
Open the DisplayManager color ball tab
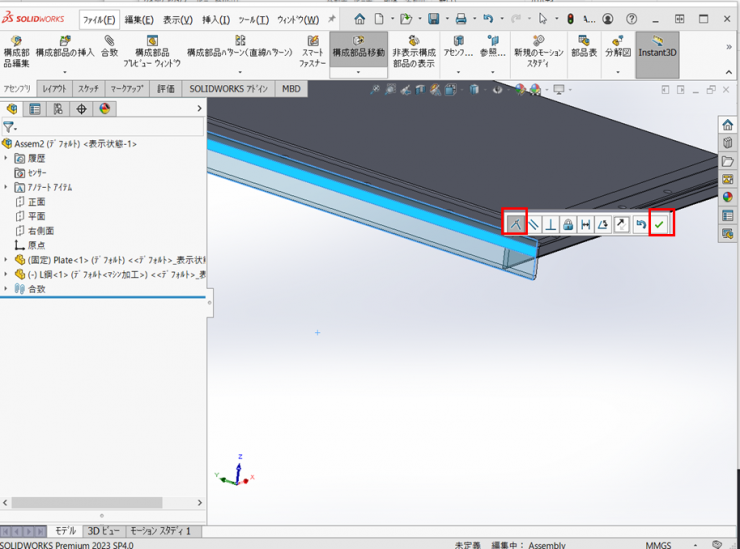point(104,109)
